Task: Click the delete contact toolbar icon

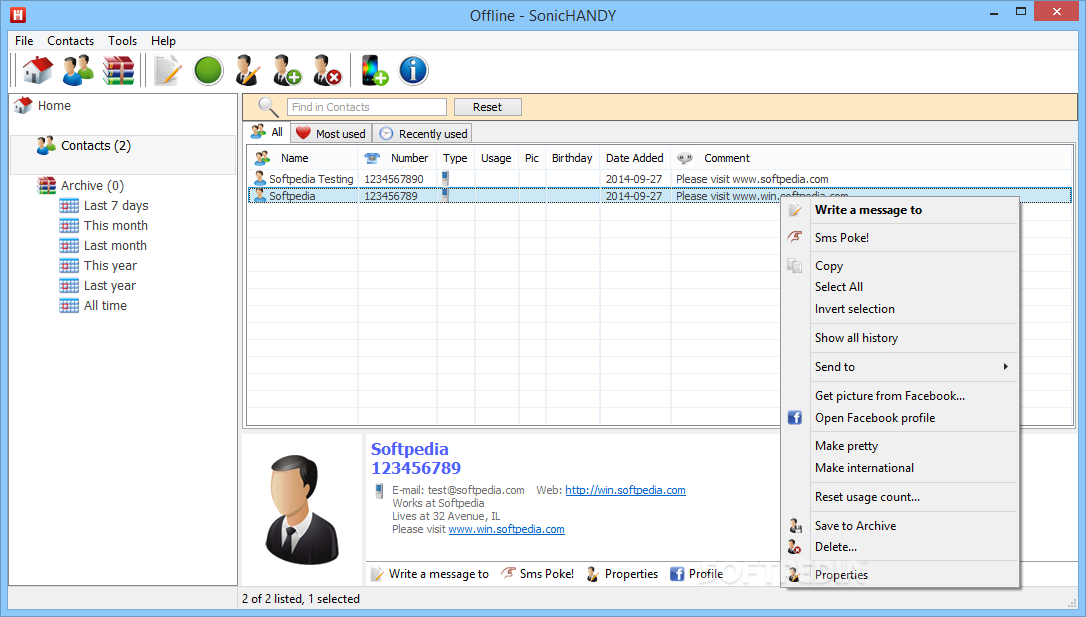Action: [327, 70]
